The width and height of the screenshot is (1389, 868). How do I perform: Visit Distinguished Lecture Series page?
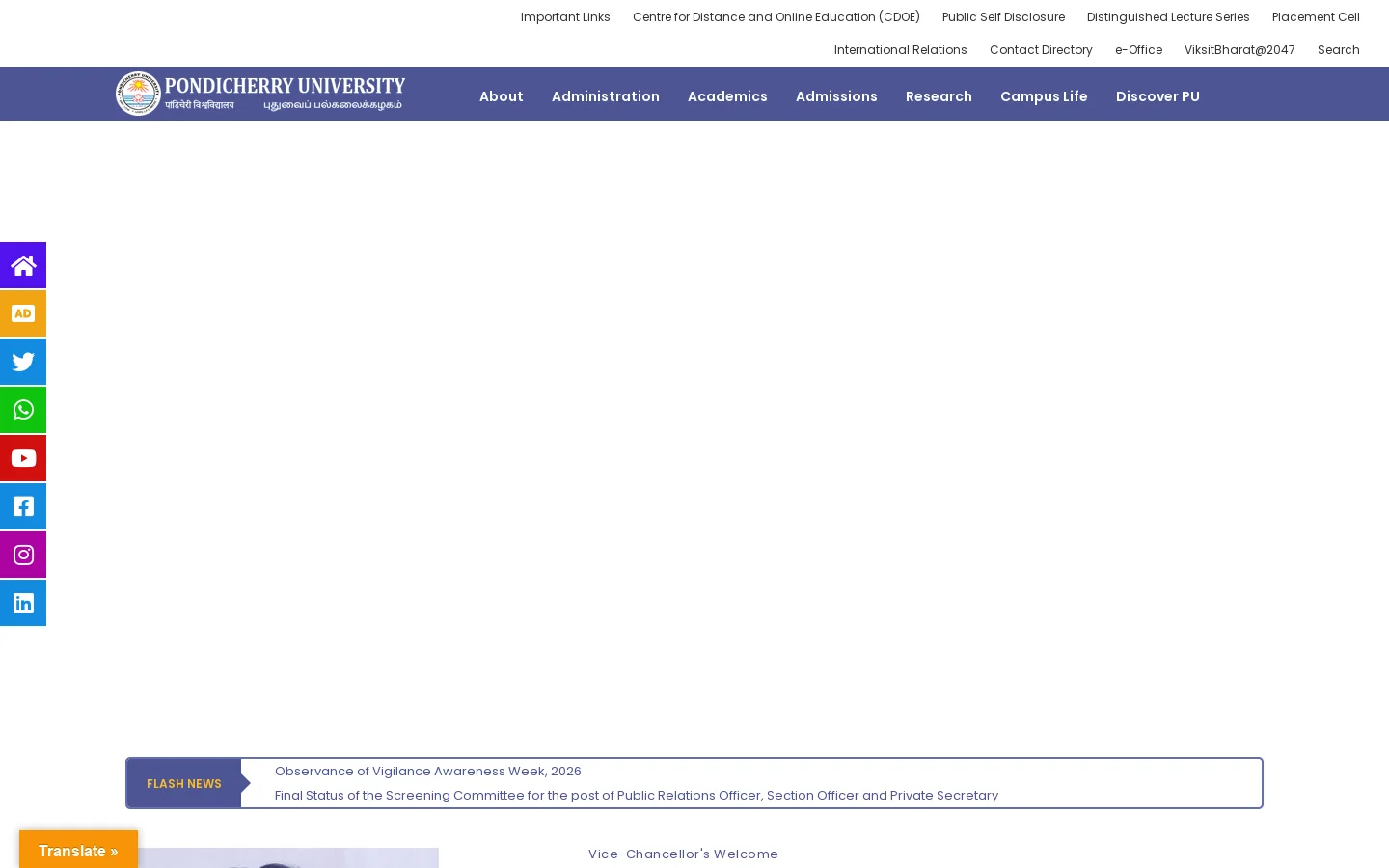coord(1168,16)
